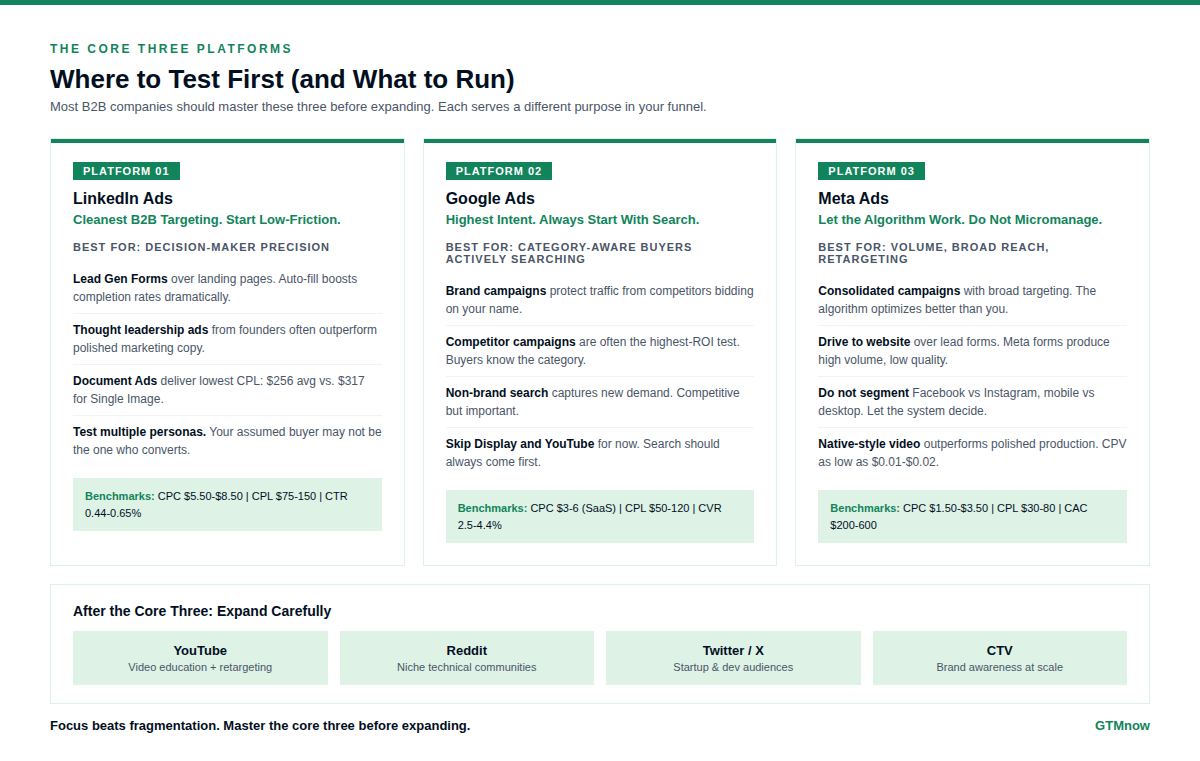Image resolution: width=1200 pixels, height=761 pixels.
Task: Click 'After the Core Three: Expand Carefully' heading
Action: pos(202,611)
